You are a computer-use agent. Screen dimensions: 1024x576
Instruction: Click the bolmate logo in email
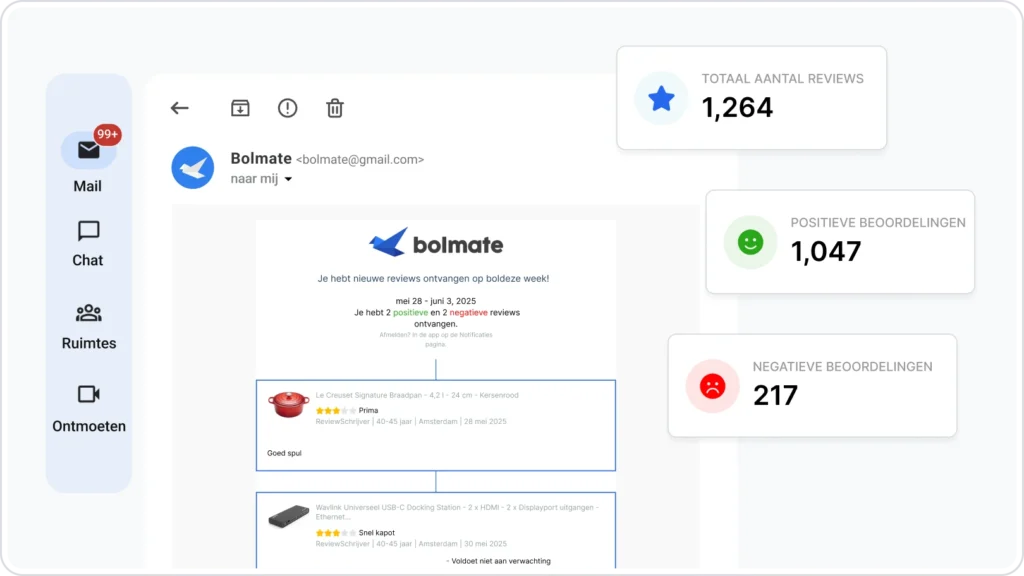436,243
